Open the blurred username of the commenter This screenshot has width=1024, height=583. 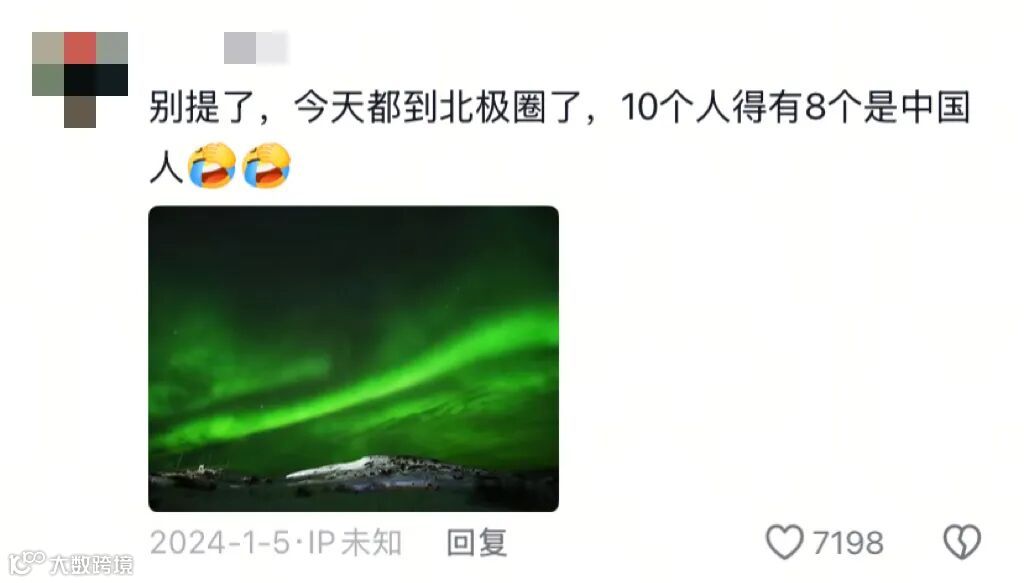pos(255,48)
